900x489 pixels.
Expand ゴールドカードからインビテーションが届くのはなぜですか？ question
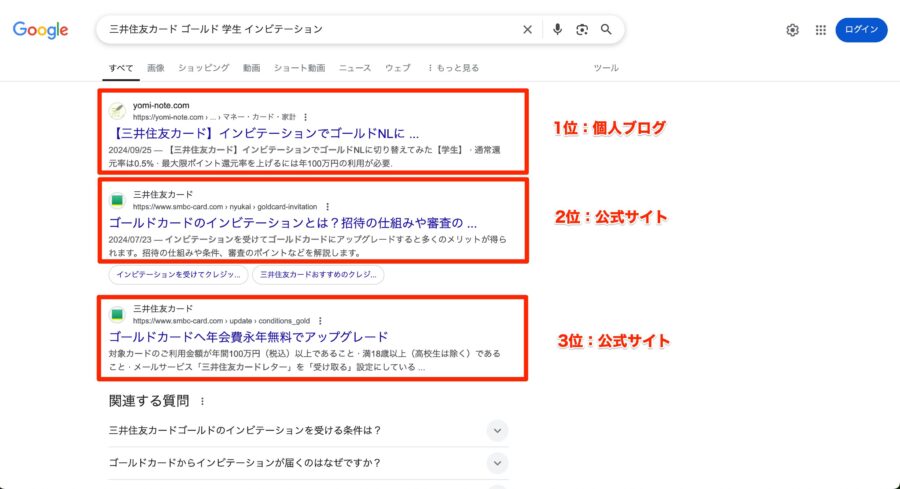click(308, 463)
